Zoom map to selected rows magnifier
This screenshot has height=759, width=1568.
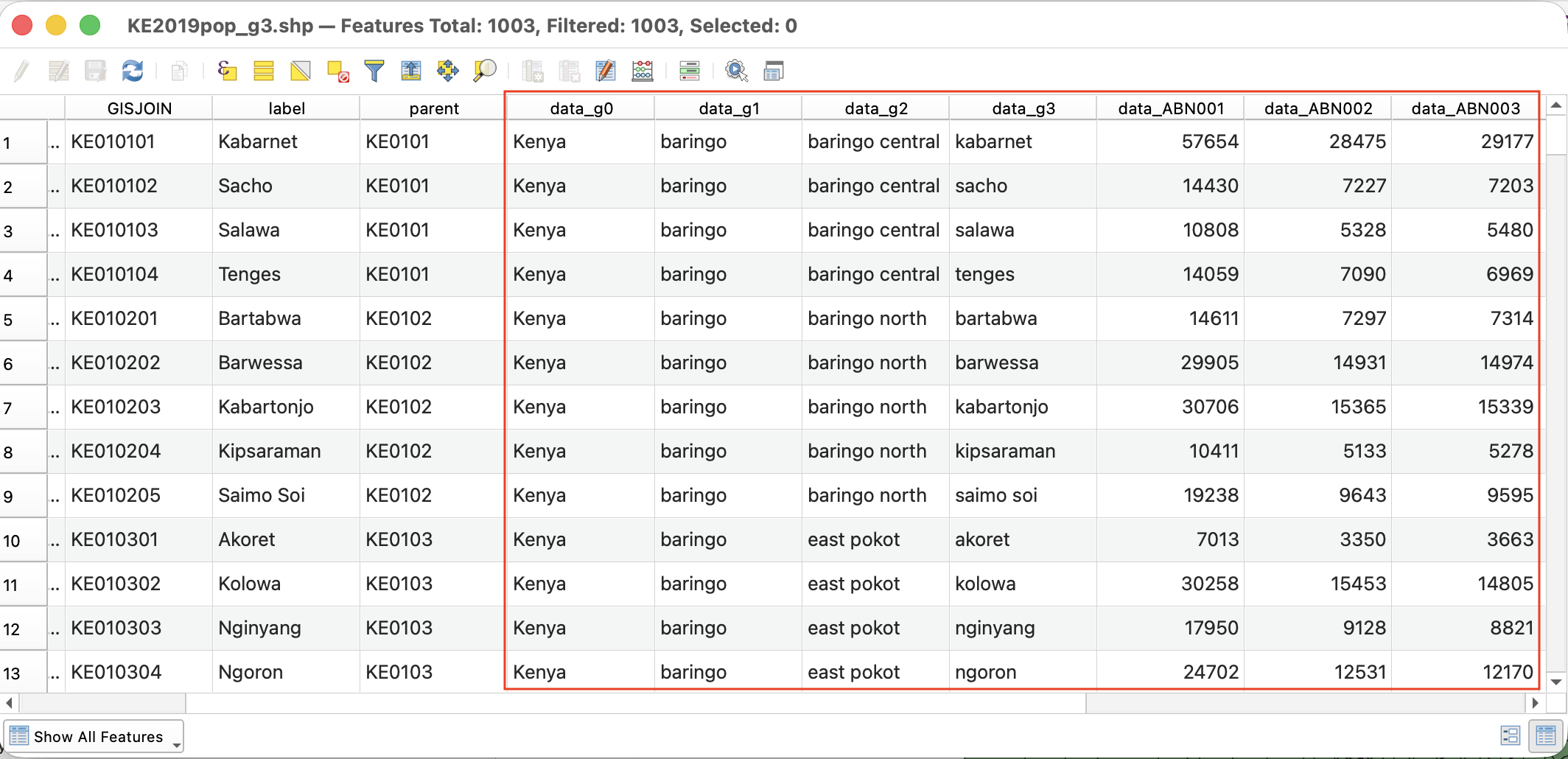tap(485, 71)
